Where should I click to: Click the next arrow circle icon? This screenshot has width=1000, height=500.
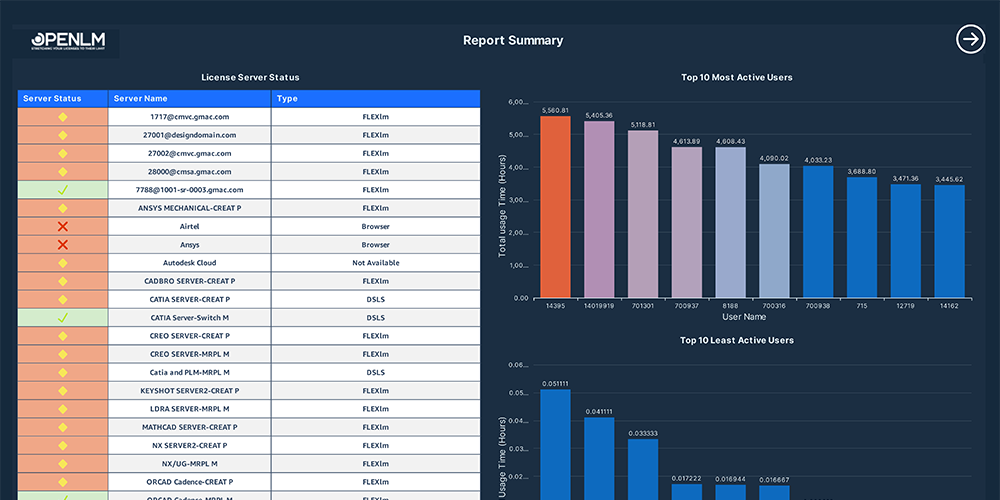pyautogui.click(x=971, y=39)
